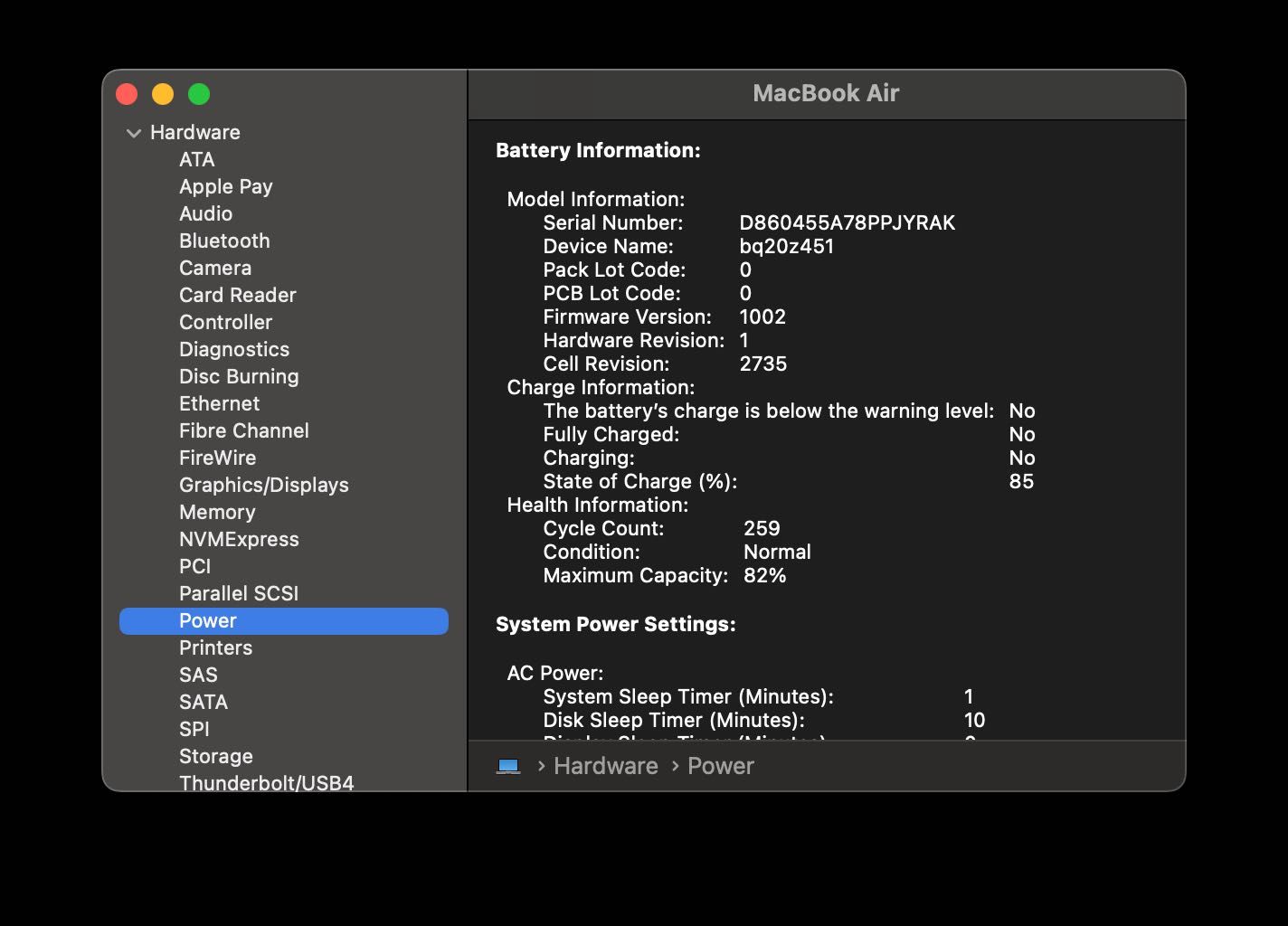Viewport: 1288px width, 926px height.
Task: Click the Health Information label
Action: [x=598, y=505]
